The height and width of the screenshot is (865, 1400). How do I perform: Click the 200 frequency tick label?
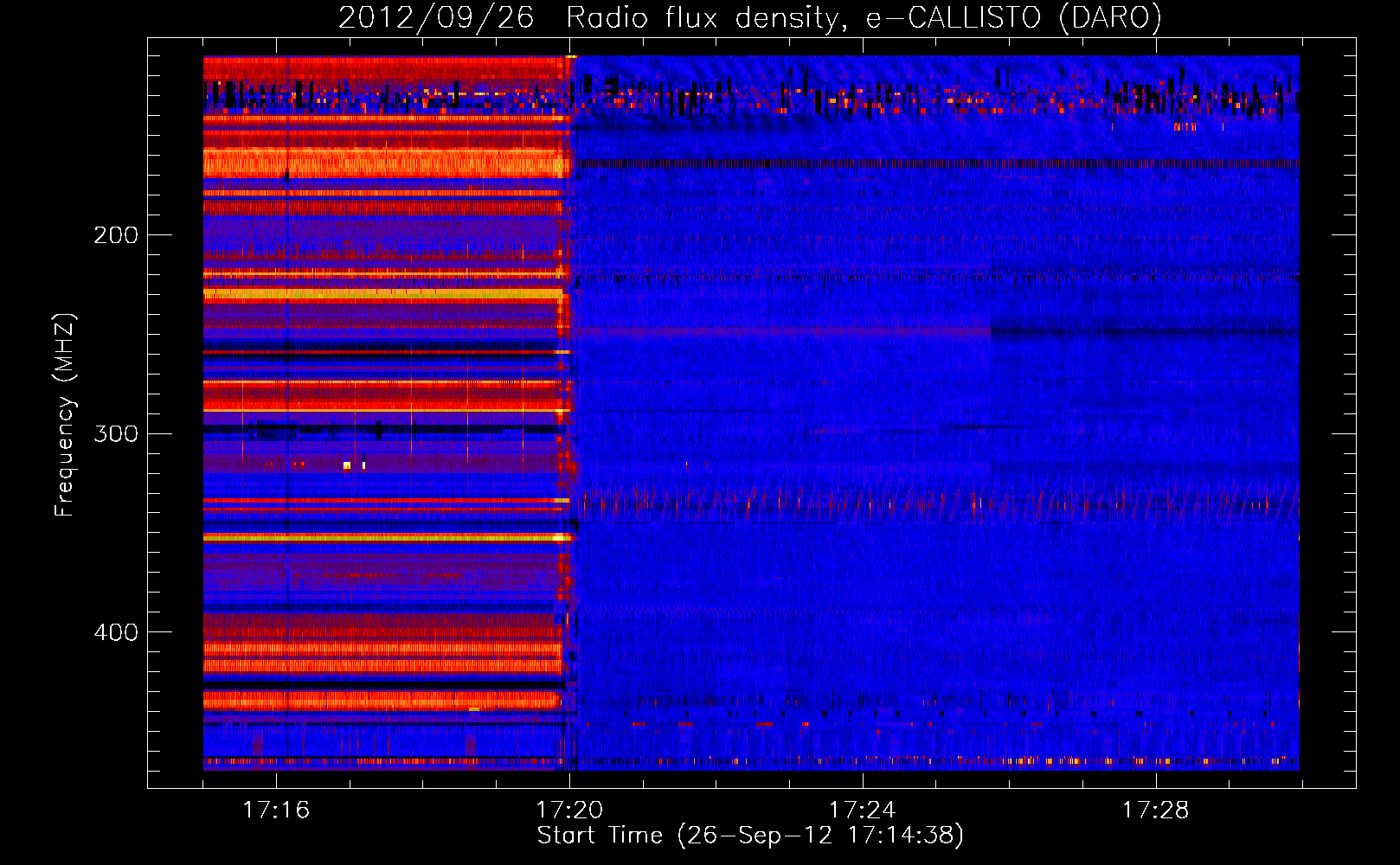pyautogui.click(x=116, y=235)
